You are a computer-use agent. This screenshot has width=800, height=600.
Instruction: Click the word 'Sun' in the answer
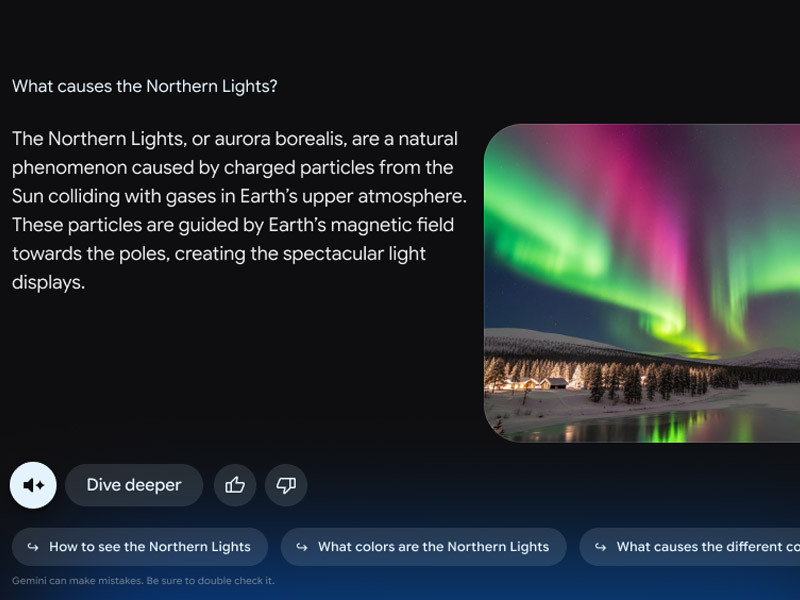tap(28, 196)
